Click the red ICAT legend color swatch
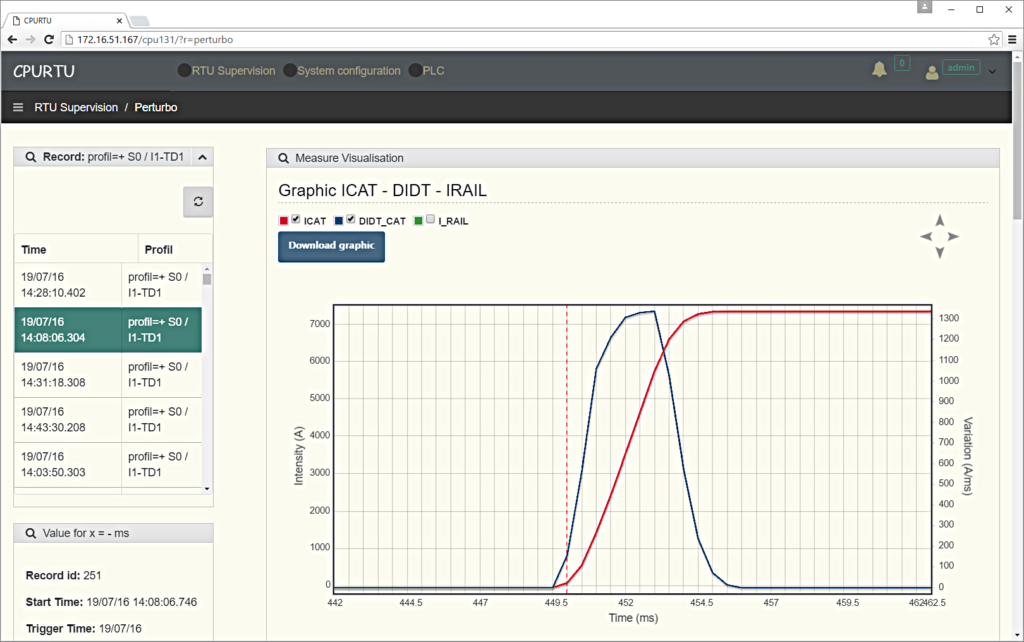Screen dimensions: 1024x642 pyautogui.click(x=284, y=221)
